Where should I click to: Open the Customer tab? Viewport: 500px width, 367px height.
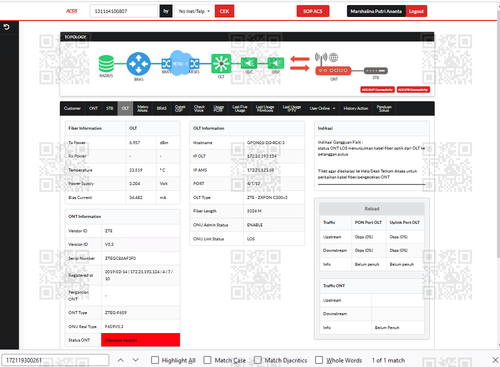[x=72, y=108]
